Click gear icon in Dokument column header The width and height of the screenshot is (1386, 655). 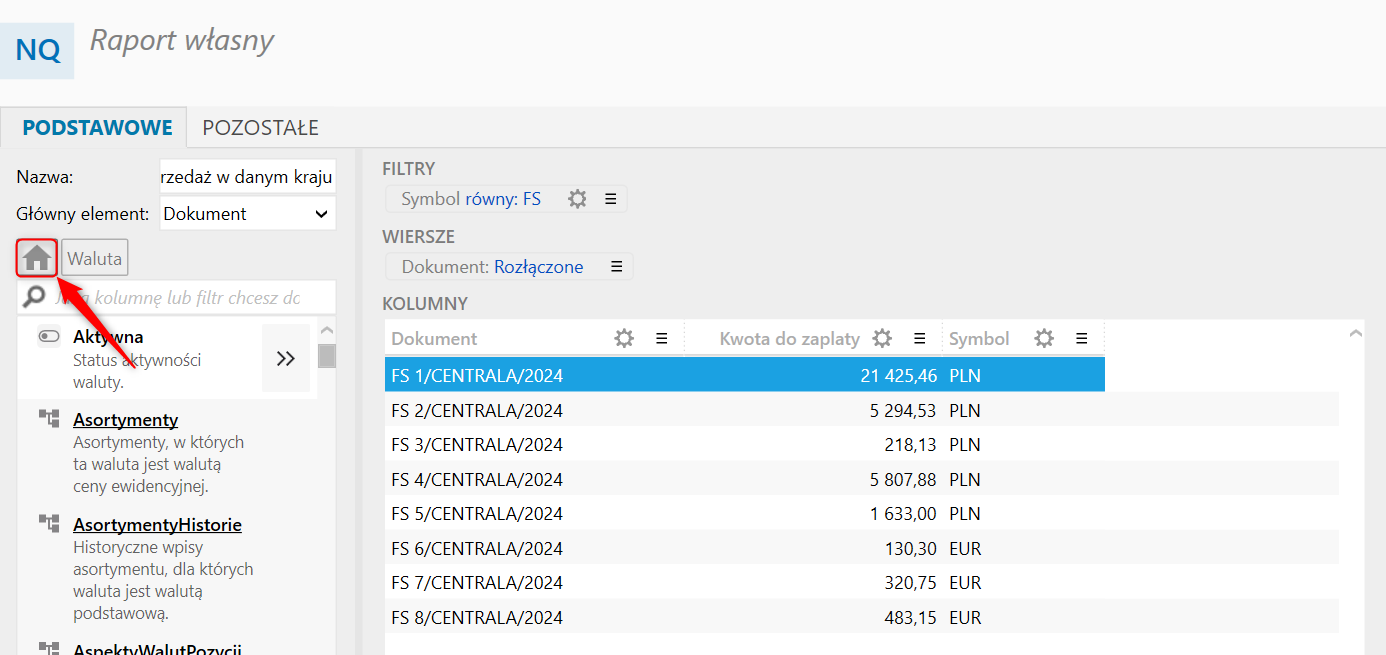[624, 339]
